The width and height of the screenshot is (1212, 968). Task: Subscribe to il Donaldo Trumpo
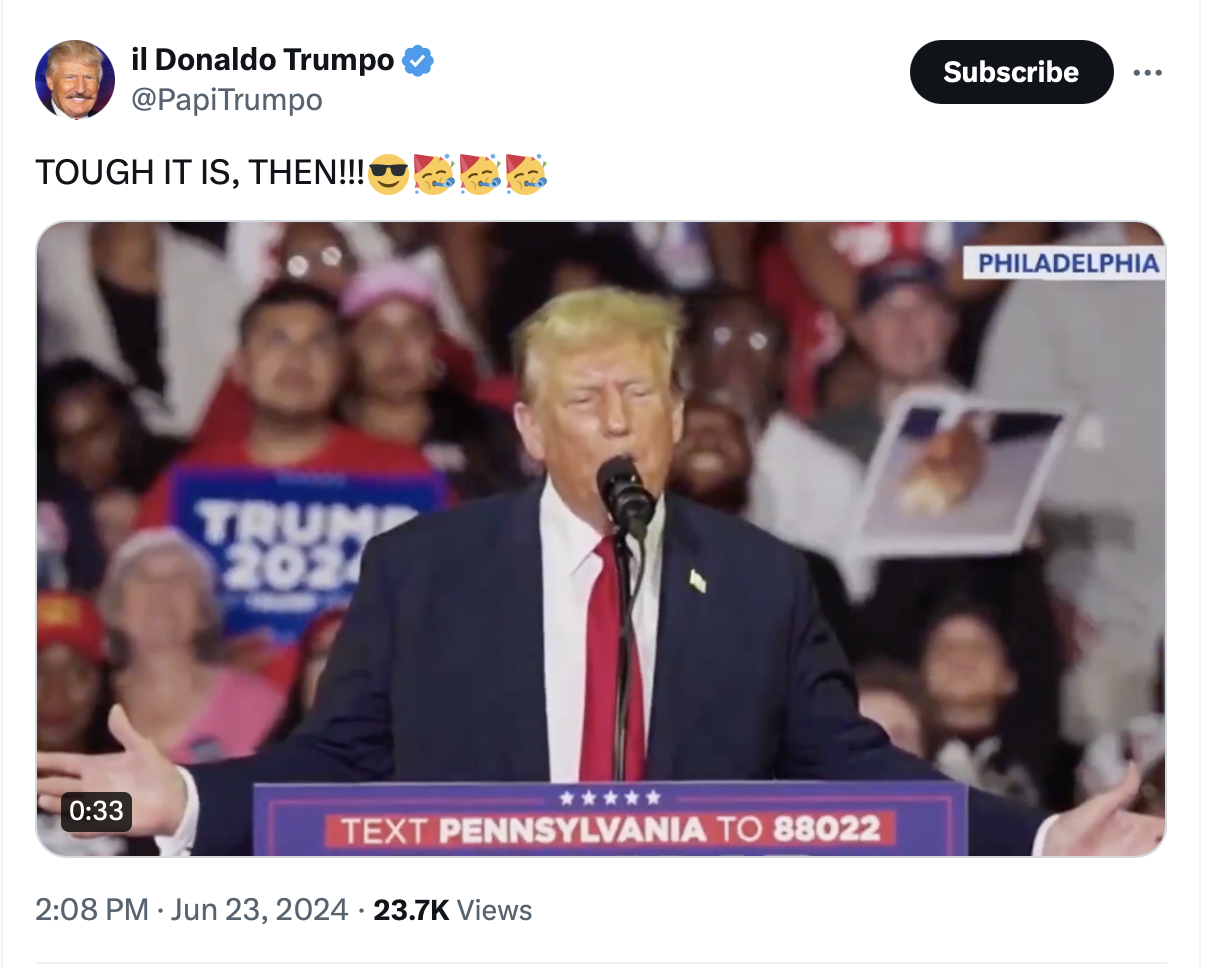coord(1011,72)
